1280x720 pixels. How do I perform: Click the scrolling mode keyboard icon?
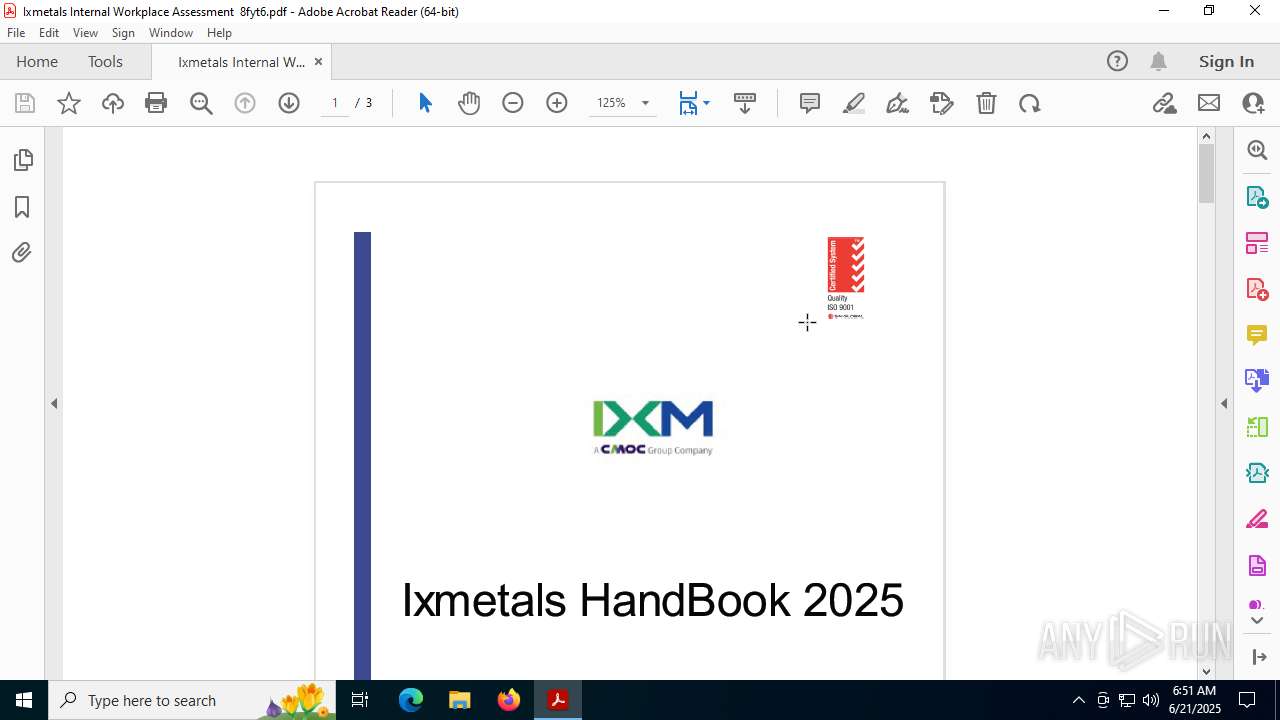click(x=745, y=103)
